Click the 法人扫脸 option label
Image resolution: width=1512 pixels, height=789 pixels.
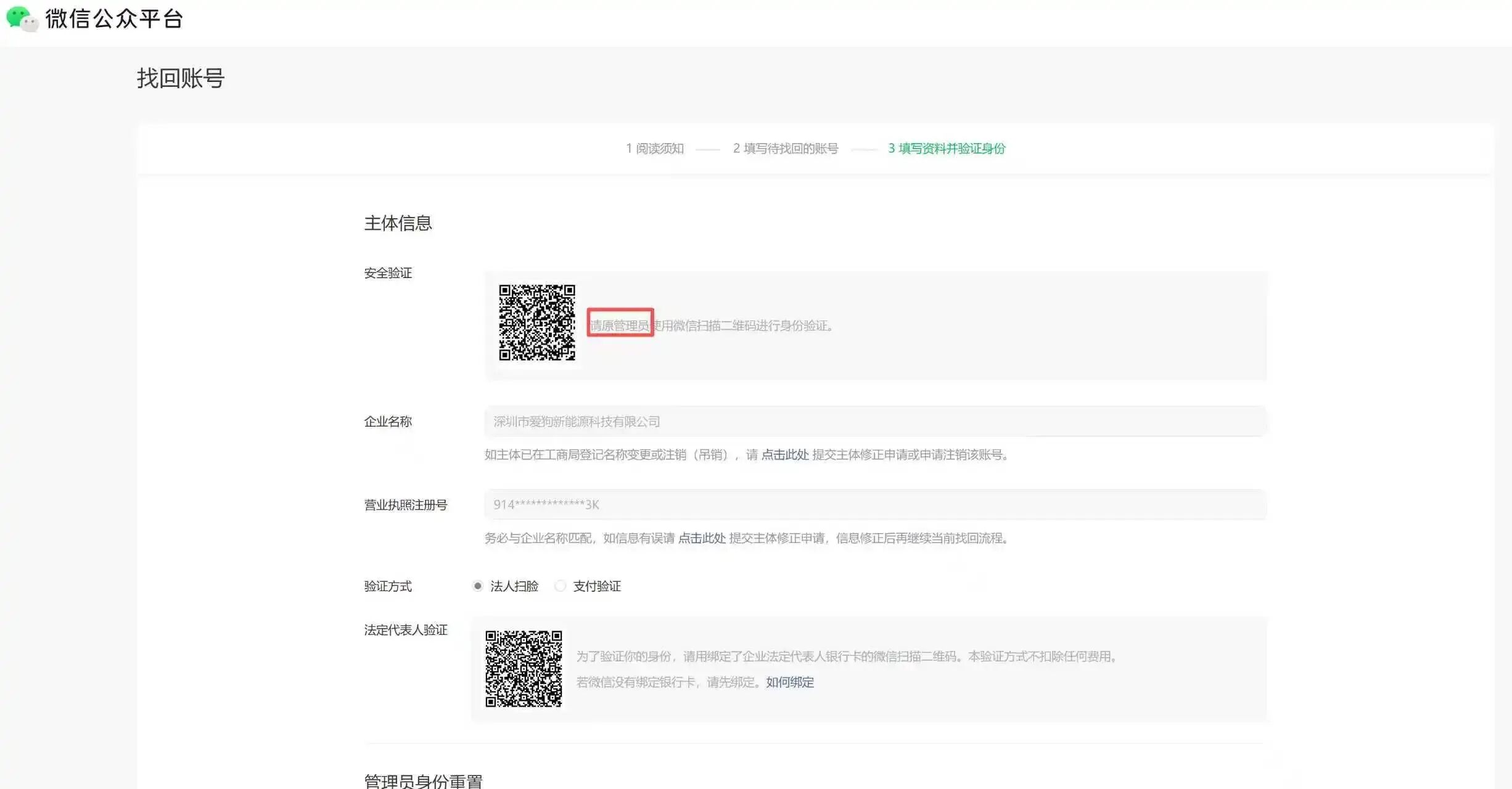(514, 586)
